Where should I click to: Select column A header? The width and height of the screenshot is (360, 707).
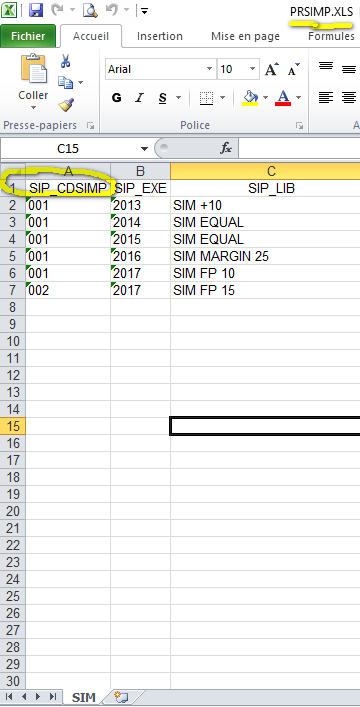click(68, 170)
